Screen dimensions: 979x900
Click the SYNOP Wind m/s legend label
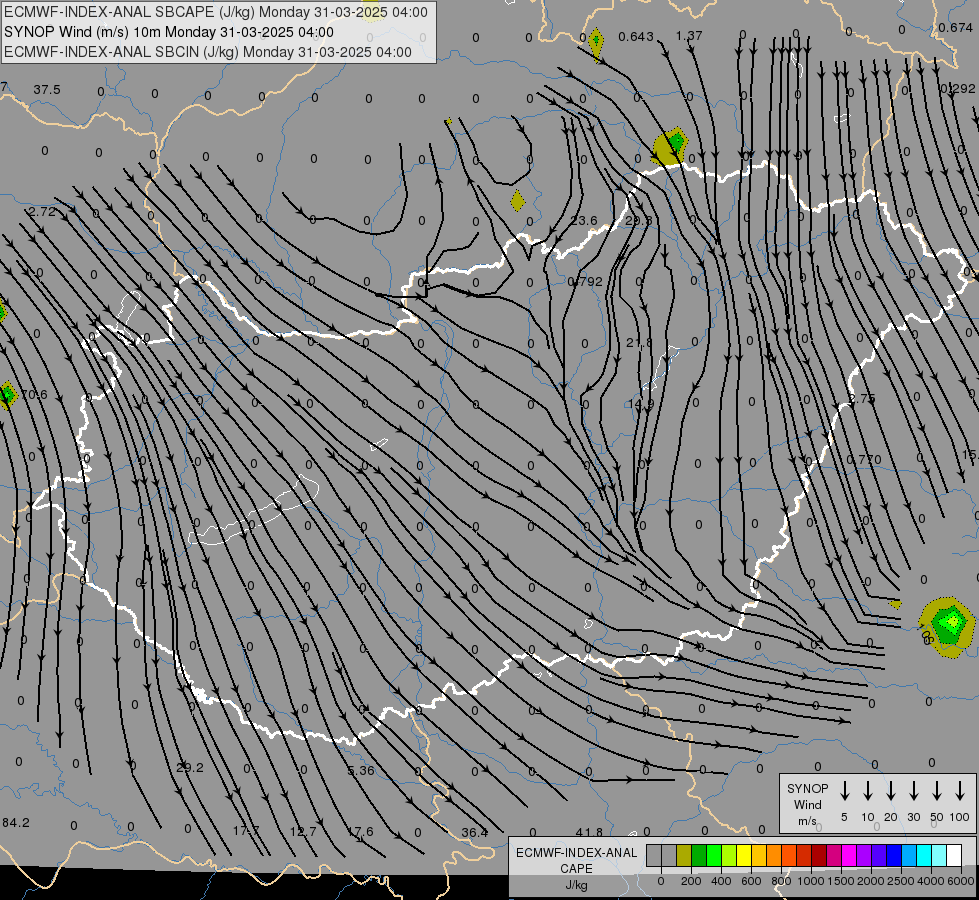click(x=807, y=805)
